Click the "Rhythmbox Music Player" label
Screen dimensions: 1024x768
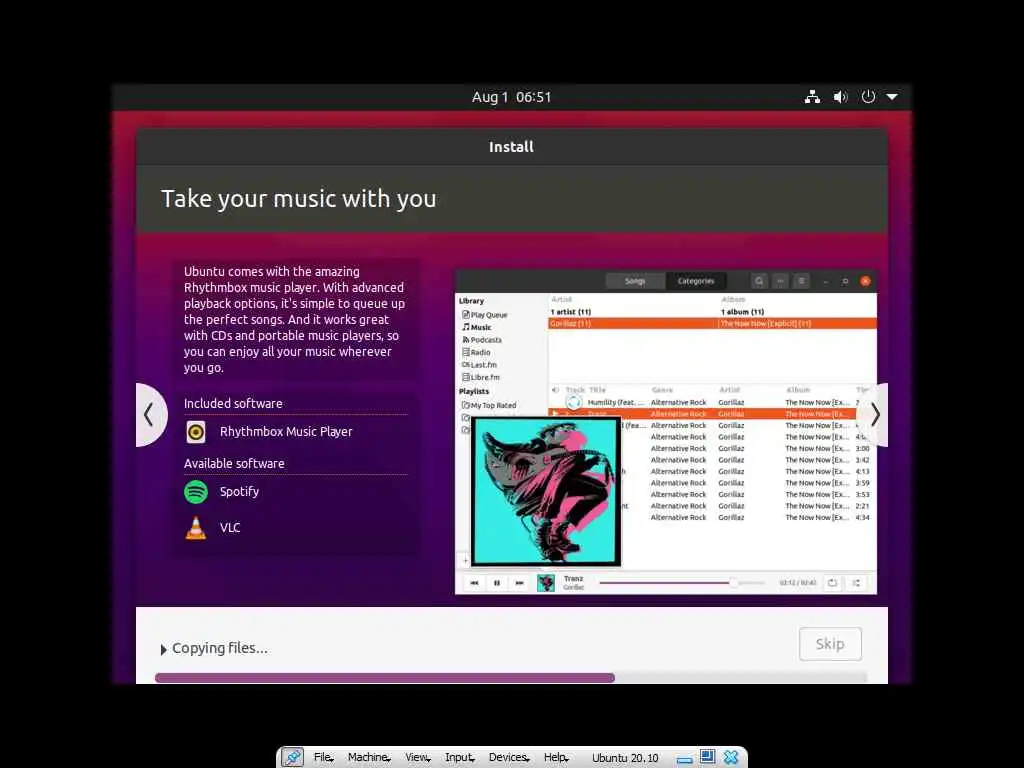pos(286,432)
